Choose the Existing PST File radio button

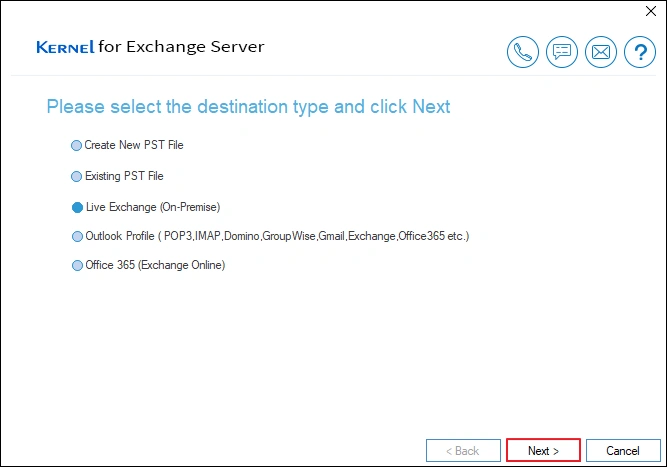[76, 177]
